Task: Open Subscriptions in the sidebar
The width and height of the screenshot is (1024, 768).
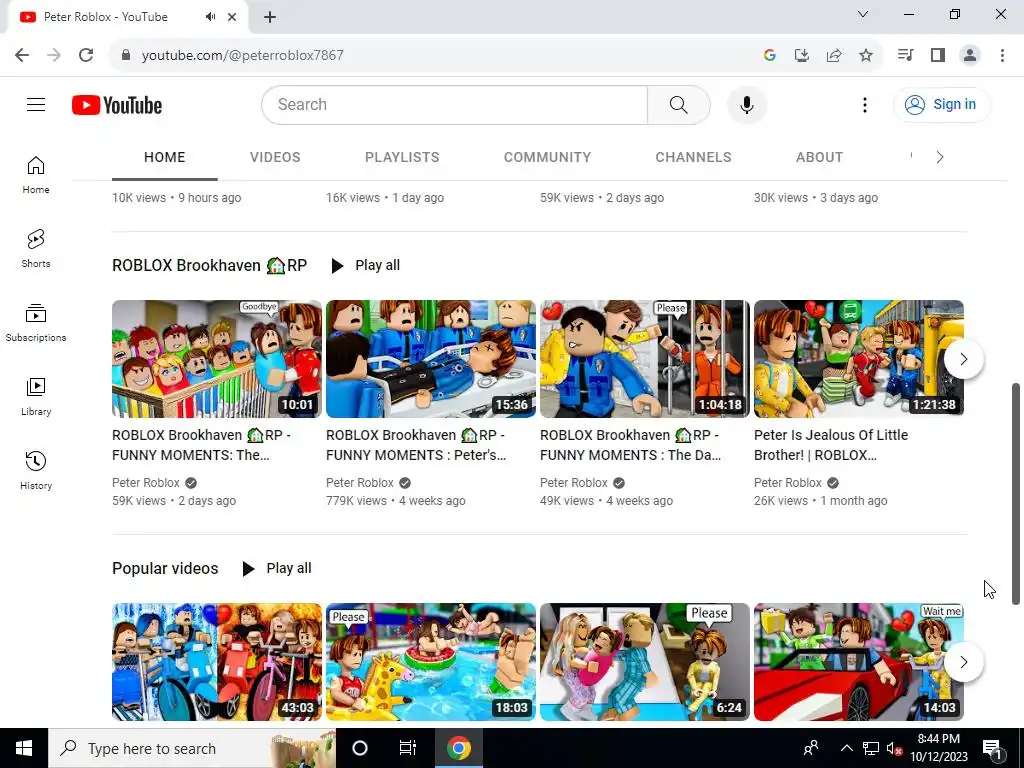Action: coord(36,323)
